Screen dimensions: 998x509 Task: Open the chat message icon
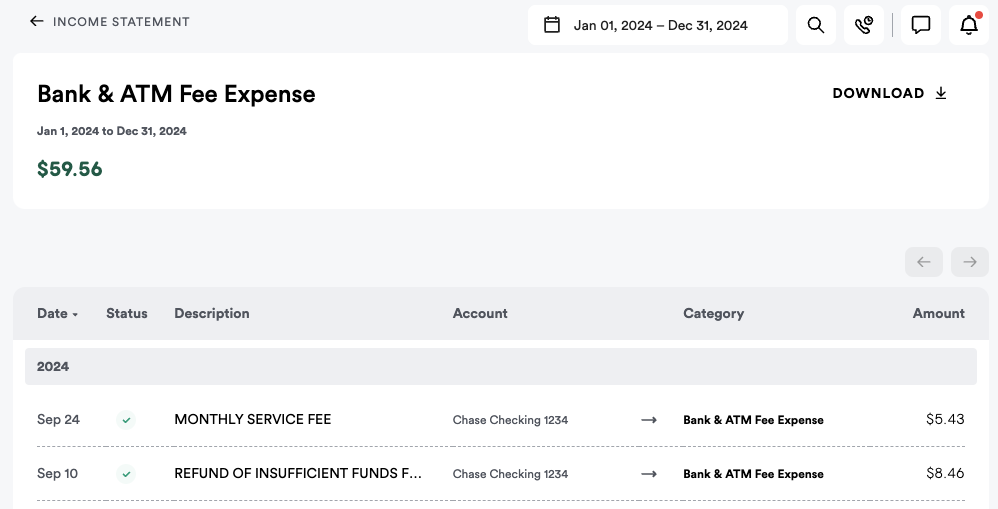(x=921, y=25)
